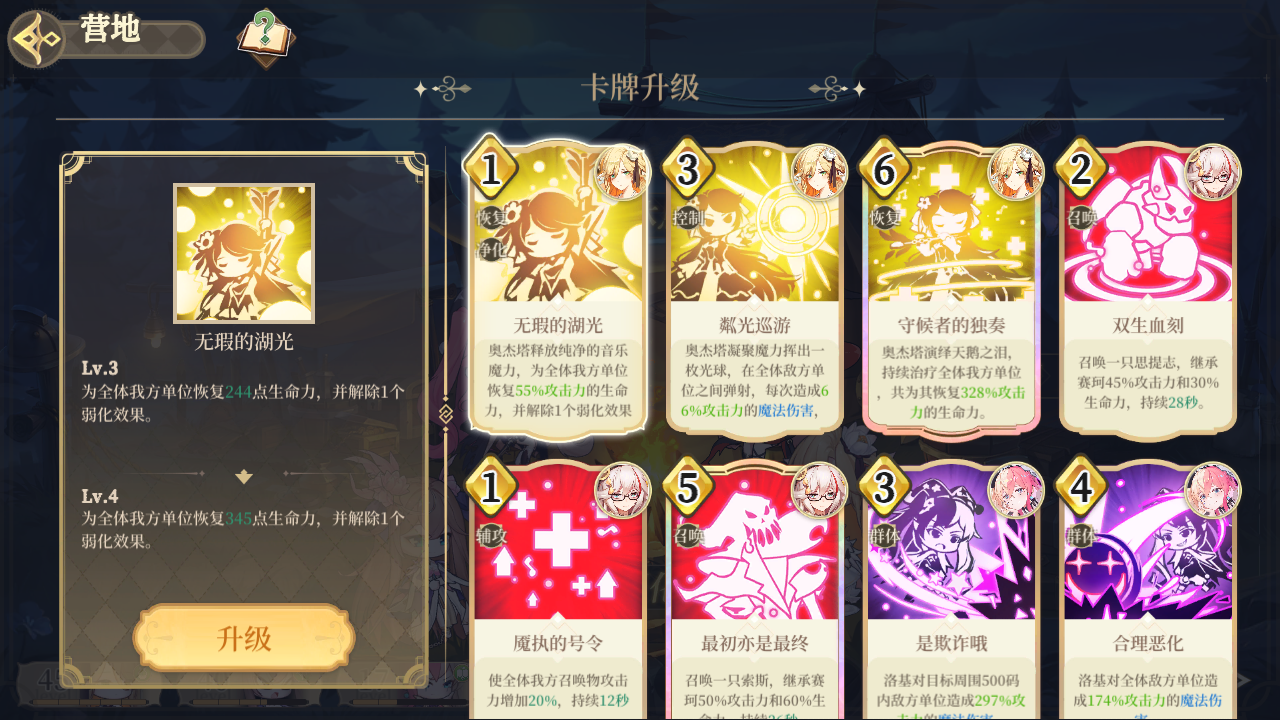Click the 召唤 tag on 双生血刻
Image resolution: width=1280 pixels, height=720 pixels.
click(1081, 217)
